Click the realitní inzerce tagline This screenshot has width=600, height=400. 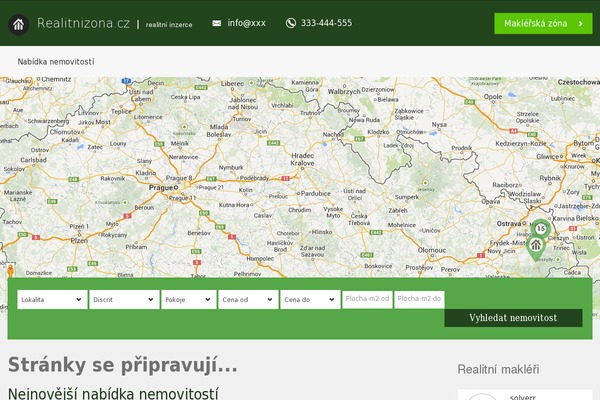point(169,24)
